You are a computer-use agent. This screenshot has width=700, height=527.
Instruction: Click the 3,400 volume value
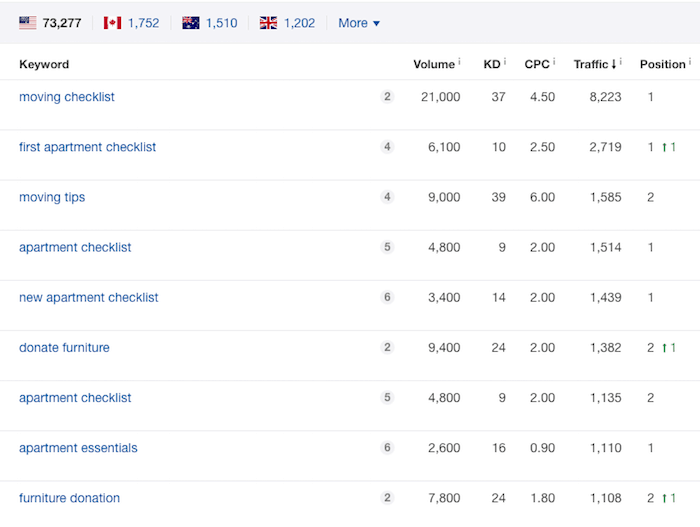444,297
